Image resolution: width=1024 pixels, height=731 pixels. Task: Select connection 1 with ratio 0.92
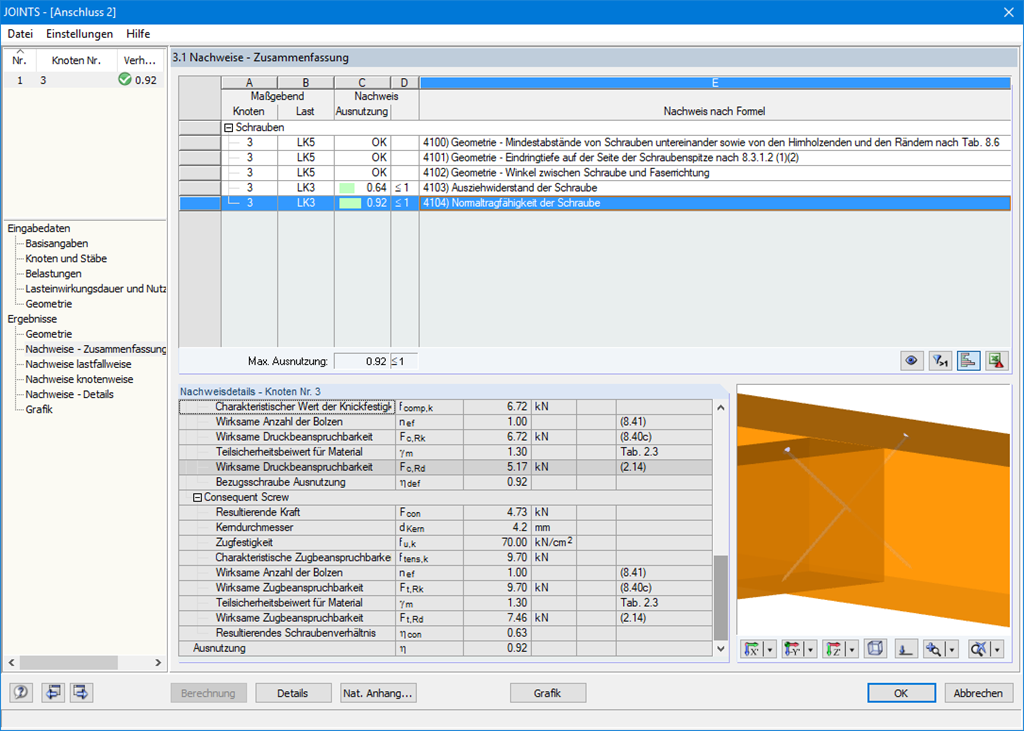point(85,80)
